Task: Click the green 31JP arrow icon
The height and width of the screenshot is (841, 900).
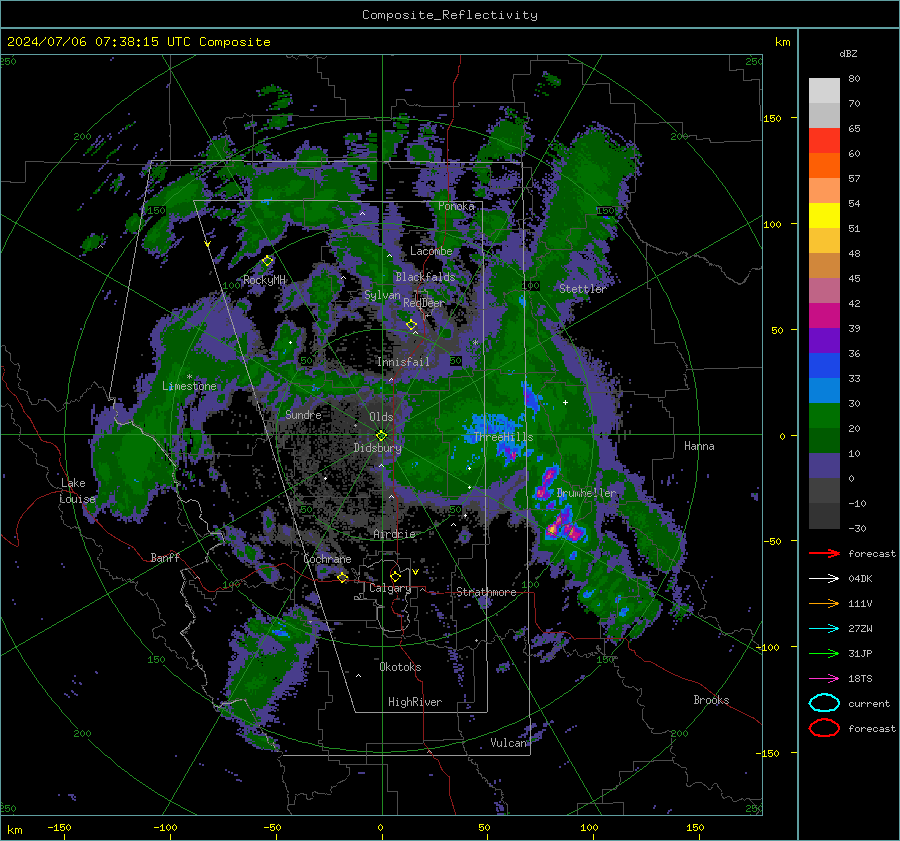Action: pos(824,653)
